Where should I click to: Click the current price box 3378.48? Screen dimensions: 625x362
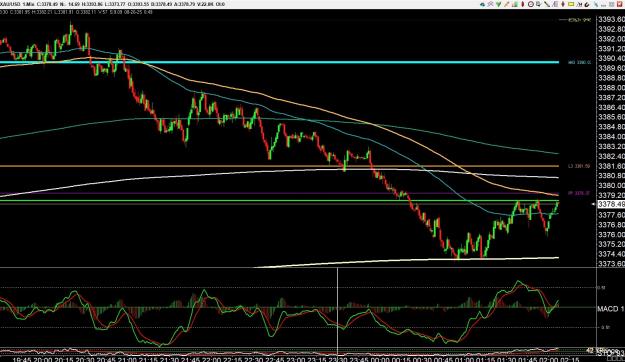[611, 204]
